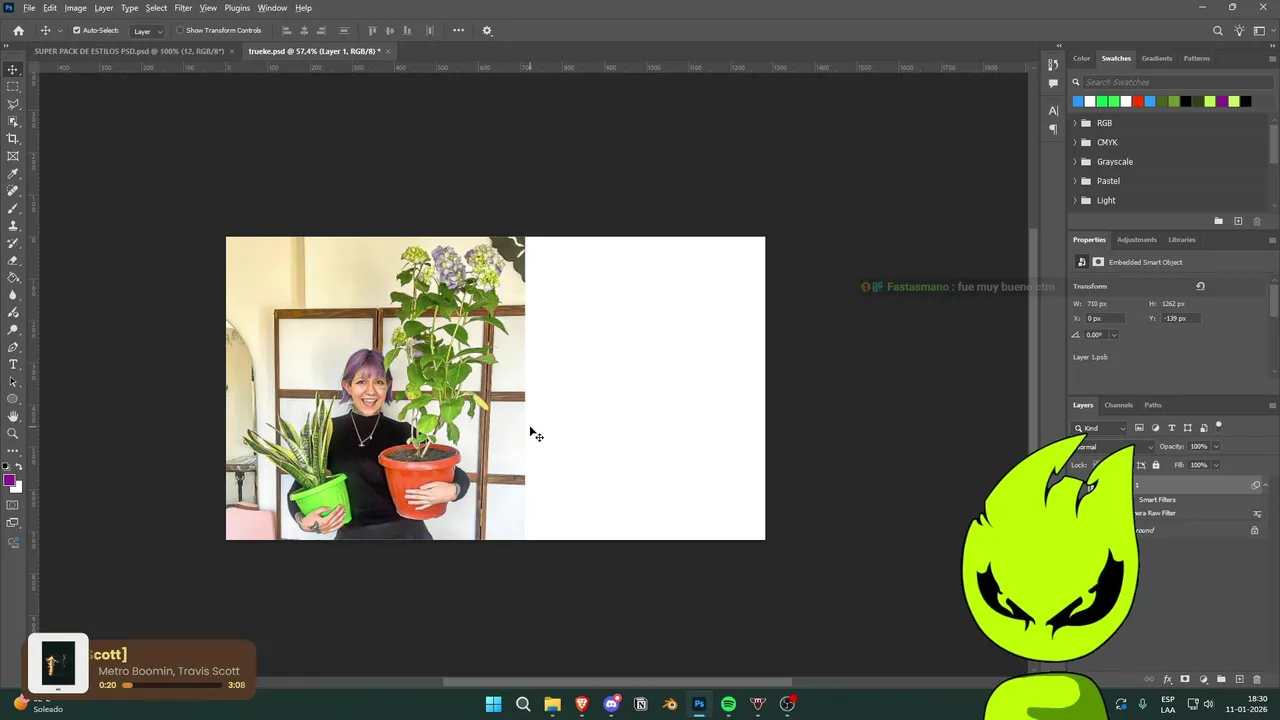Image resolution: width=1280 pixels, height=720 pixels.
Task: Select the Eyedropper tool
Action: (13, 174)
